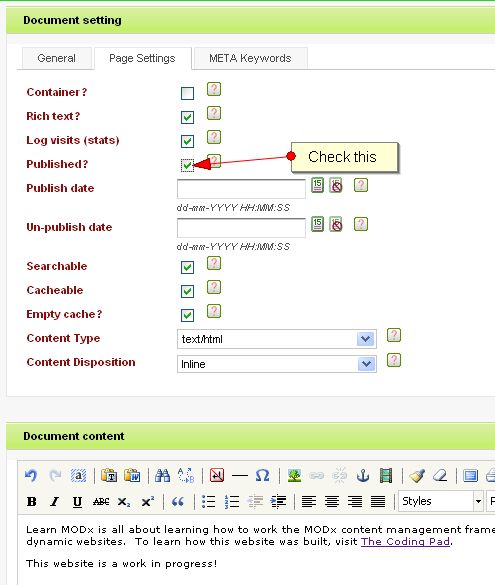495x585 pixels.
Task: Click the Undo arrow in editor toolbar
Action: click(x=31, y=476)
